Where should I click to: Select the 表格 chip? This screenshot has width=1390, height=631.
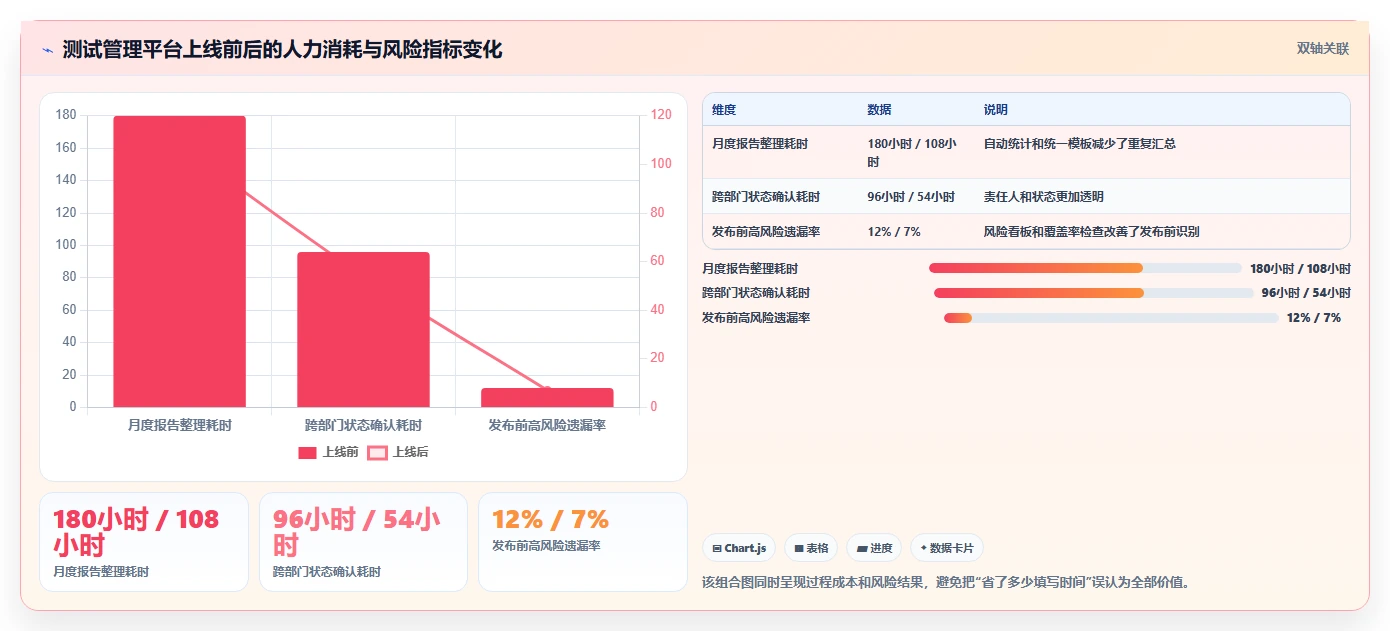811,548
